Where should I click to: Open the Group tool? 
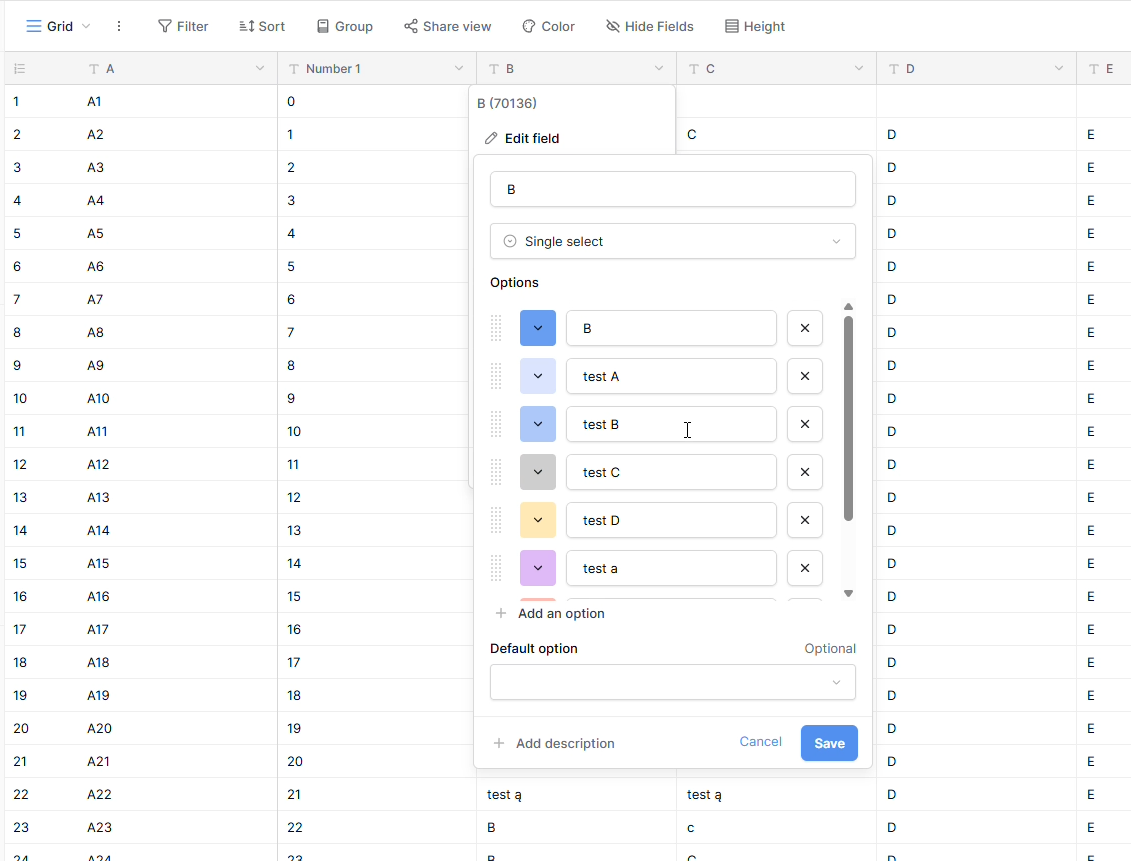(x=345, y=27)
